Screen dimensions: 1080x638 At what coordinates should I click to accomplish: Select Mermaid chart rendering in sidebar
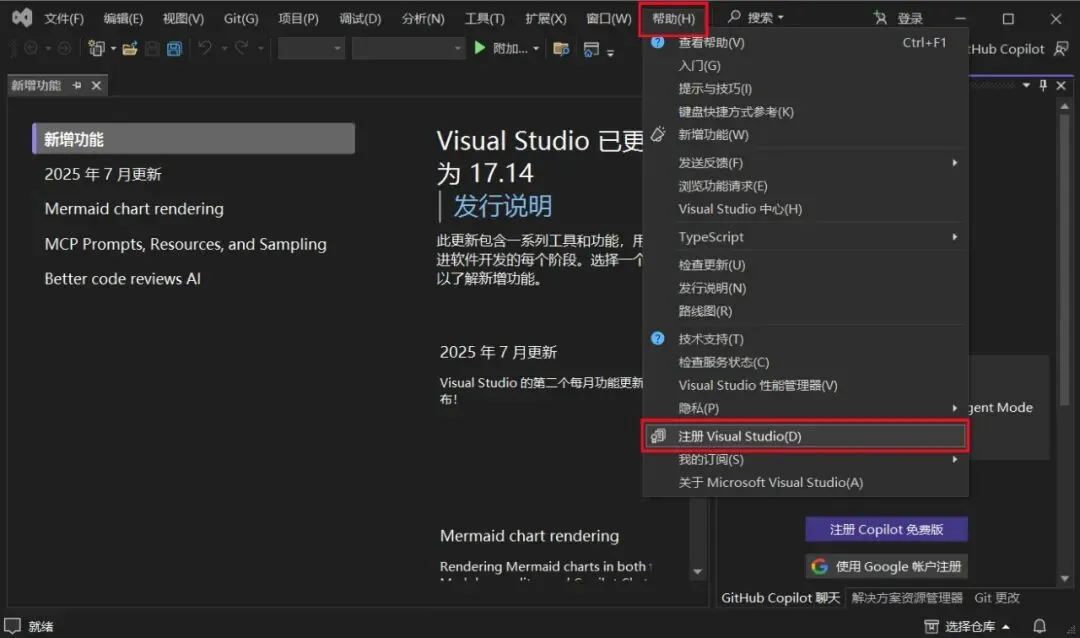point(134,209)
